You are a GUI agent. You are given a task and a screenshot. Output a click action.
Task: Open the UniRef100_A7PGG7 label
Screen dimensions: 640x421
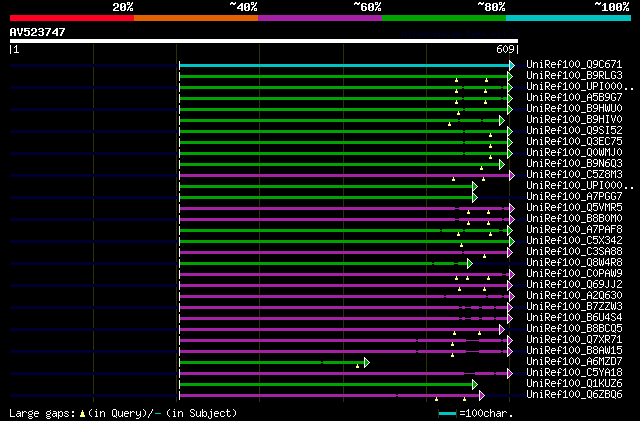[x=574, y=197]
